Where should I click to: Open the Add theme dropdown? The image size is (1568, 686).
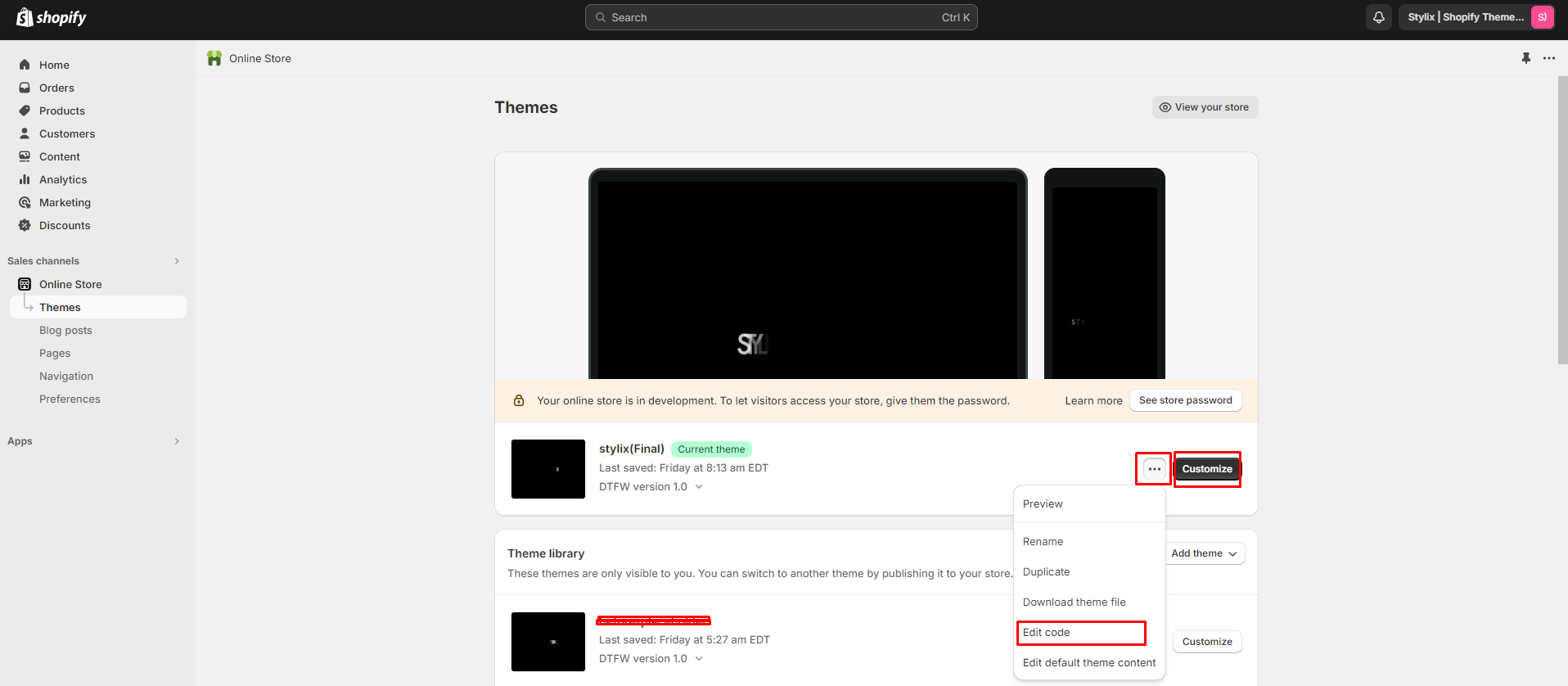point(1204,553)
